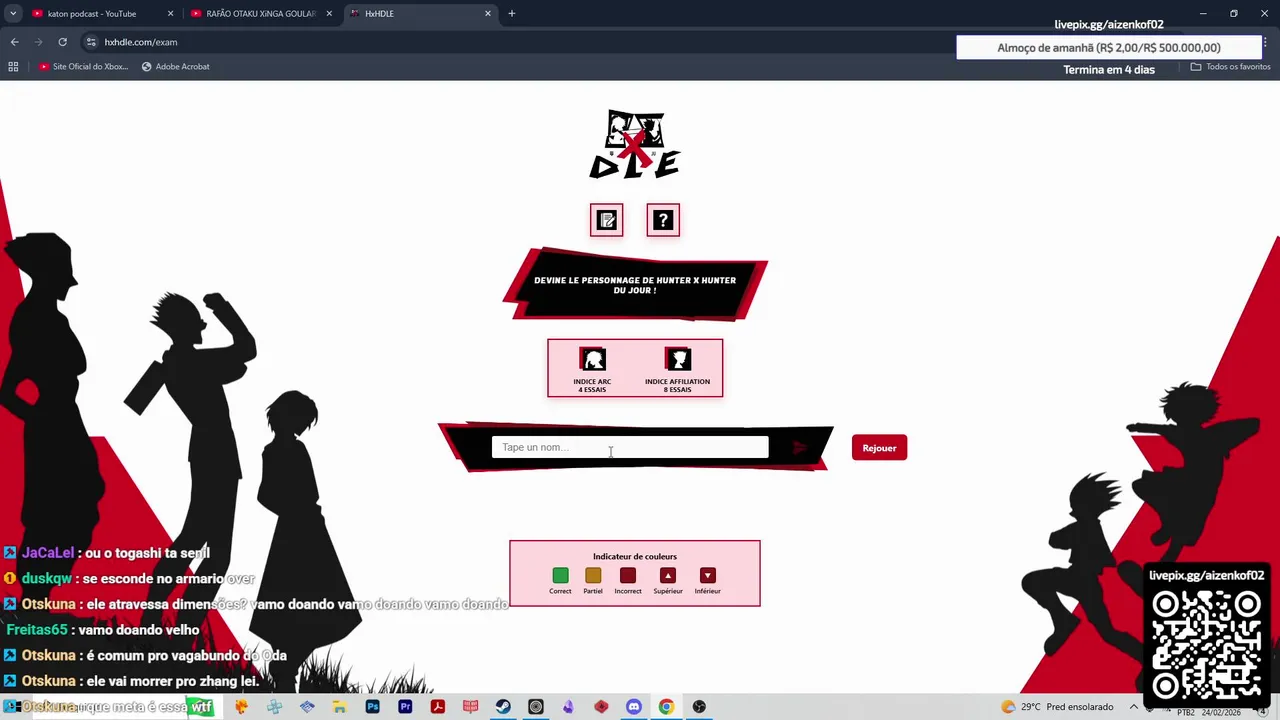
Task: Click the browser forward button
Action: pos(38,42)
